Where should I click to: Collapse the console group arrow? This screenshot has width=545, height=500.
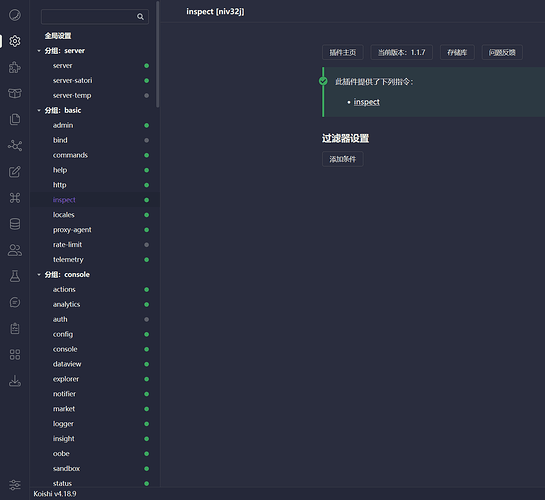(x=39, y=274)
